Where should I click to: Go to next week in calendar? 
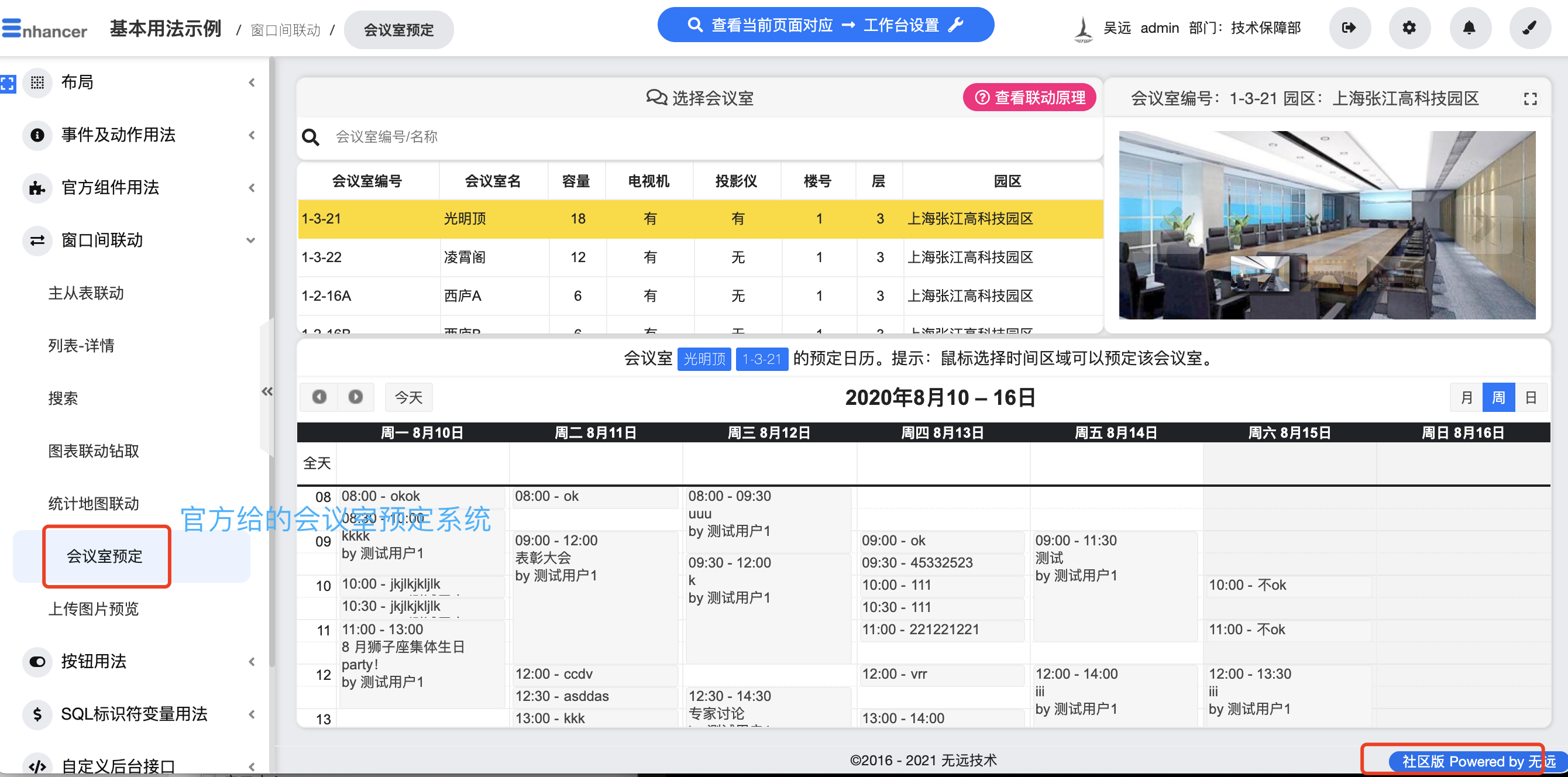click(356, 397)
